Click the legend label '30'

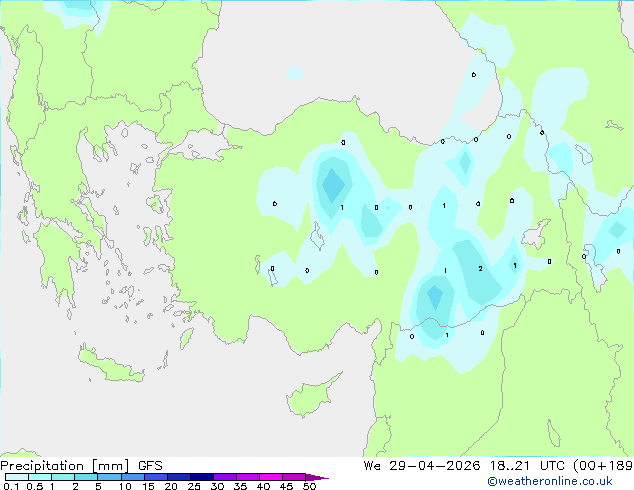pos(217,486)
